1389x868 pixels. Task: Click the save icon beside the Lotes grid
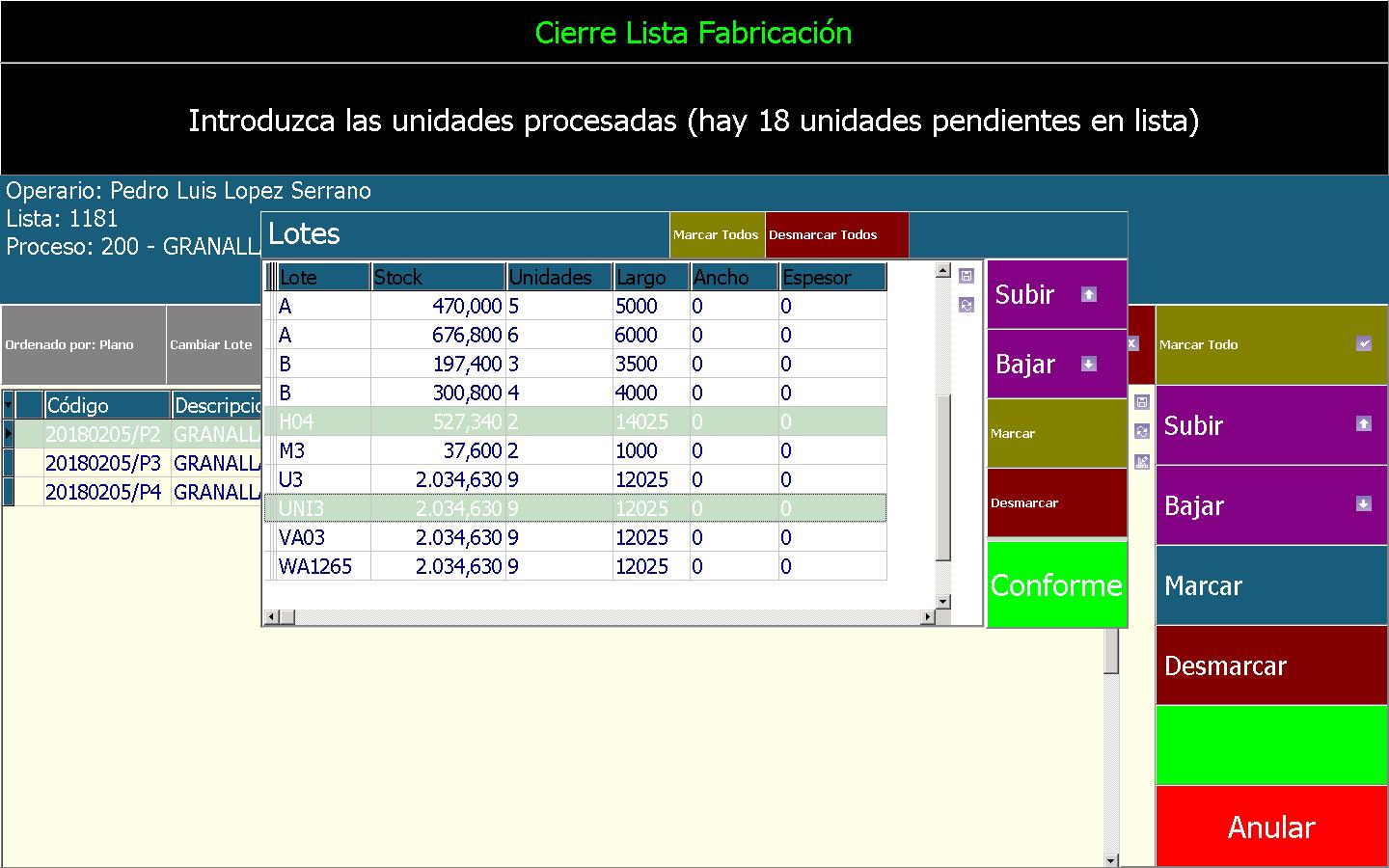(967, 276)
